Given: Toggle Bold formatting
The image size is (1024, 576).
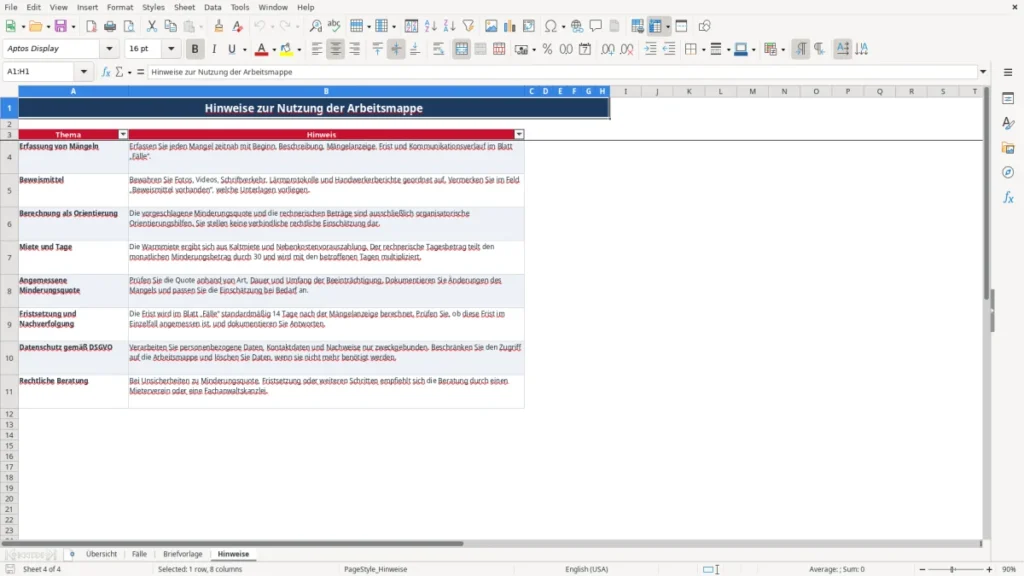Looking at the screenshot, I should point(195,49).
